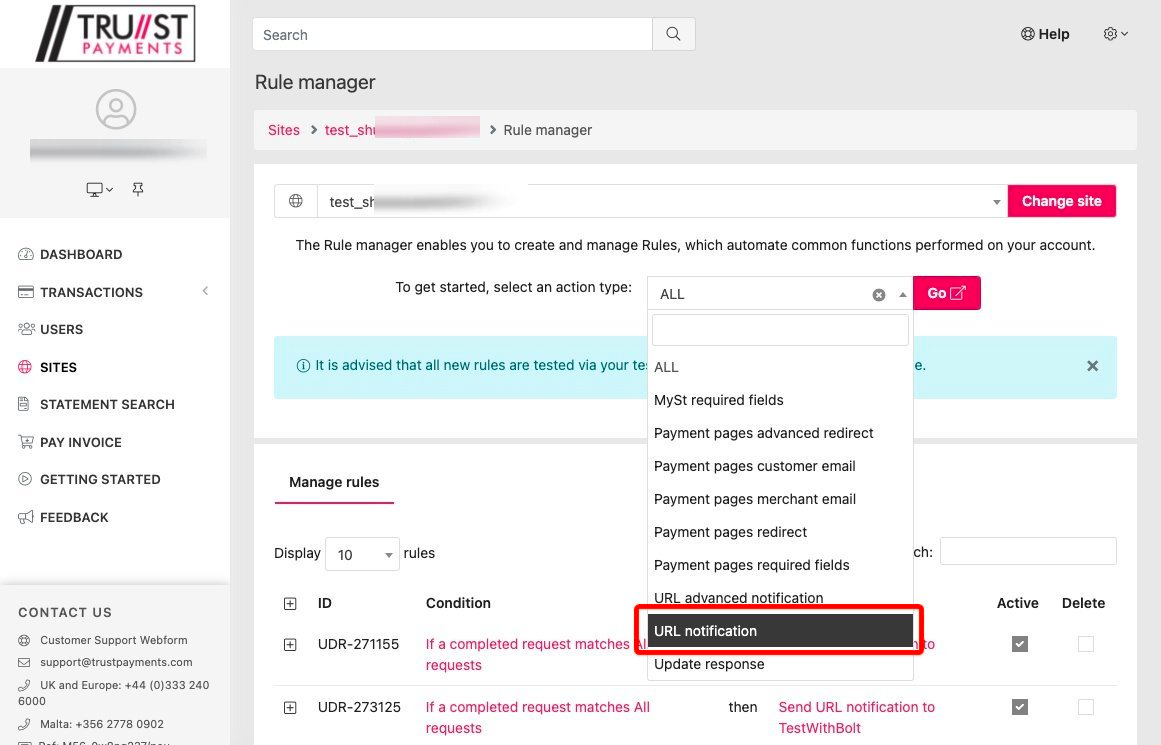Open UDR-273125 condition link
Screen dimensions: 1161x745
[x=538, y=718]
